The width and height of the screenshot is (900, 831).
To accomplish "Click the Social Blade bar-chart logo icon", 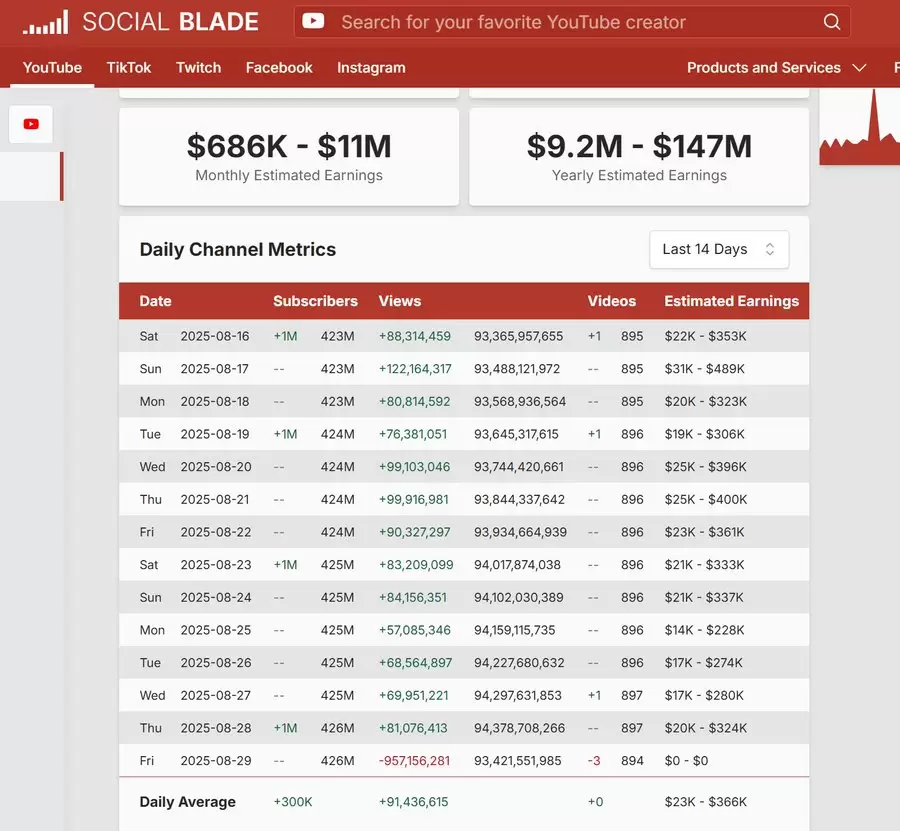I will point(45,22).
